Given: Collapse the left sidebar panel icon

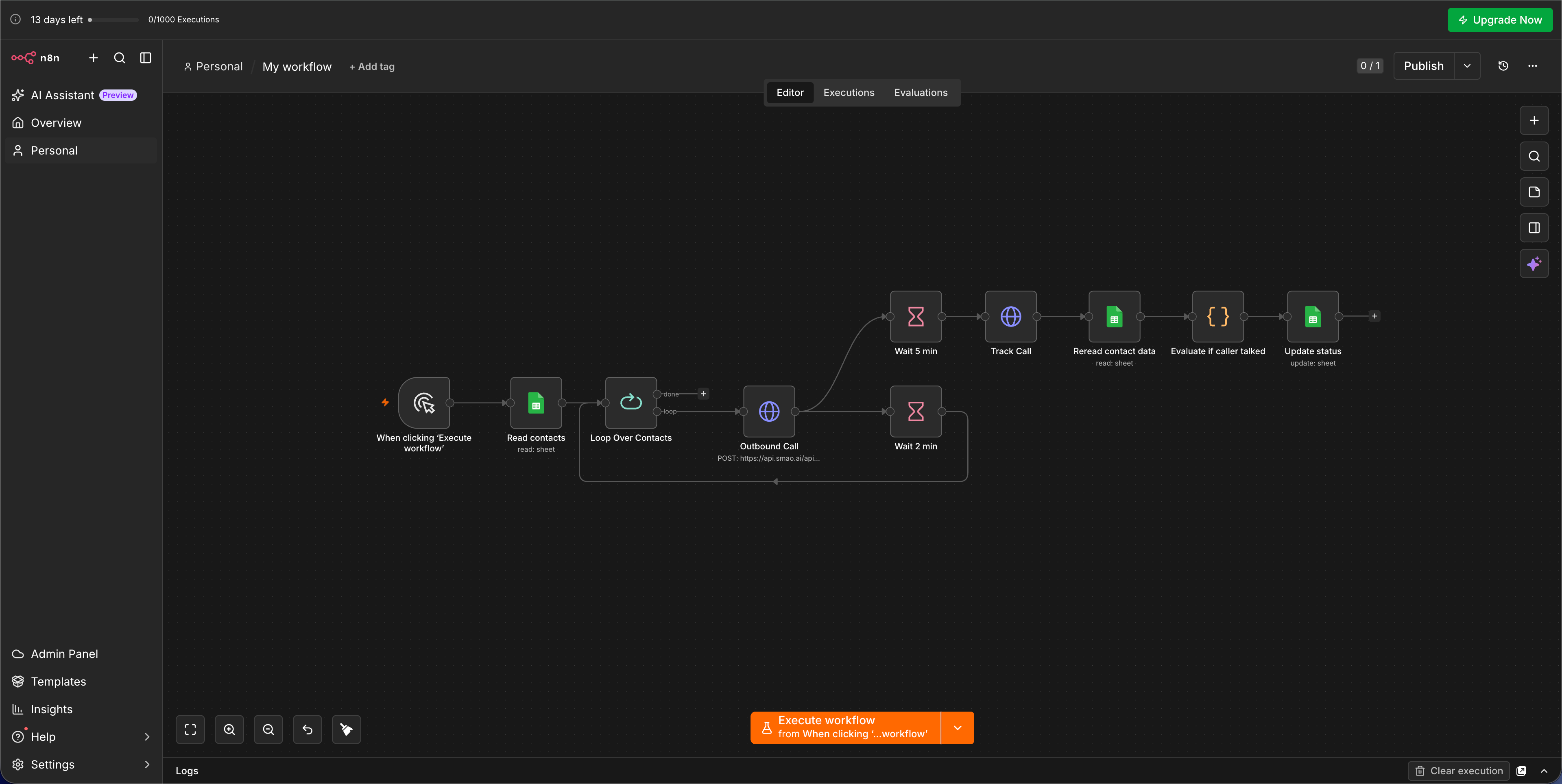Looking at the screenshot, I should (x=146, y=58).
